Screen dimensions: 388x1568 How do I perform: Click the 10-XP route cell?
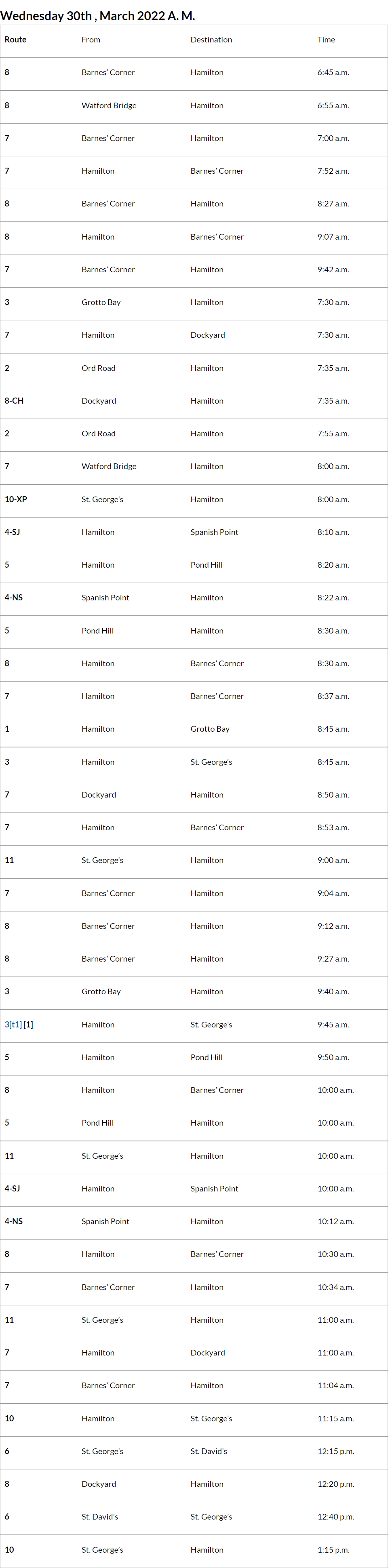point(16,499)
